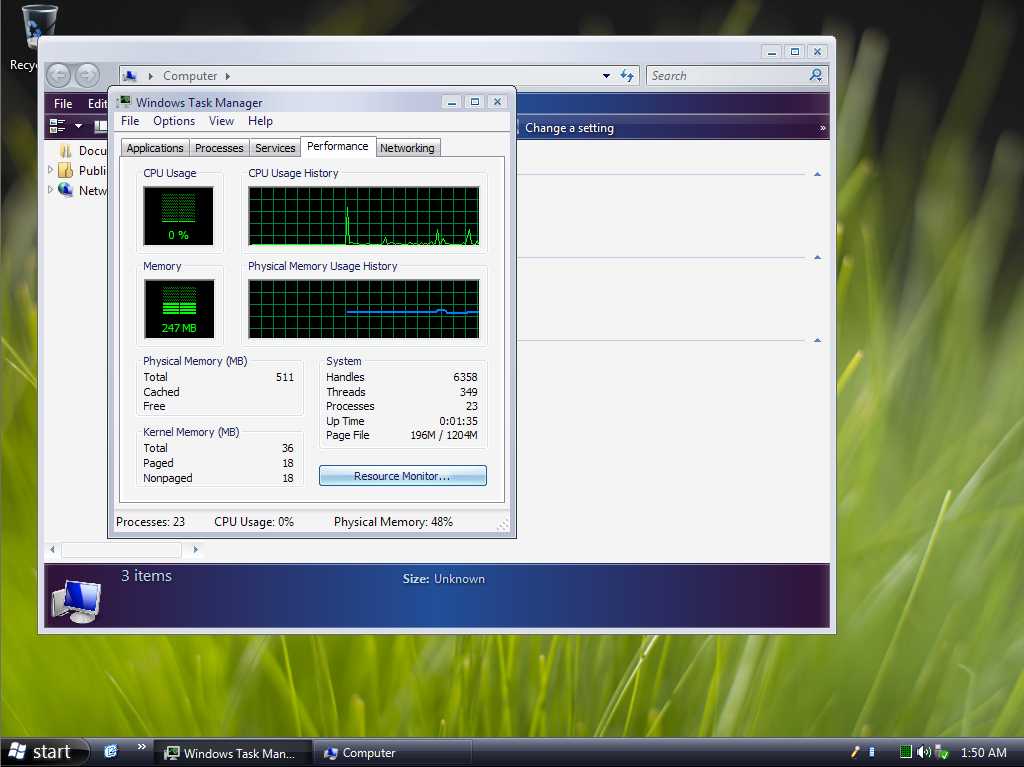Click the Up Time value 0:01:35
Image resolution: width=1024 pixels, height=767 pixels.
[458, 421]
